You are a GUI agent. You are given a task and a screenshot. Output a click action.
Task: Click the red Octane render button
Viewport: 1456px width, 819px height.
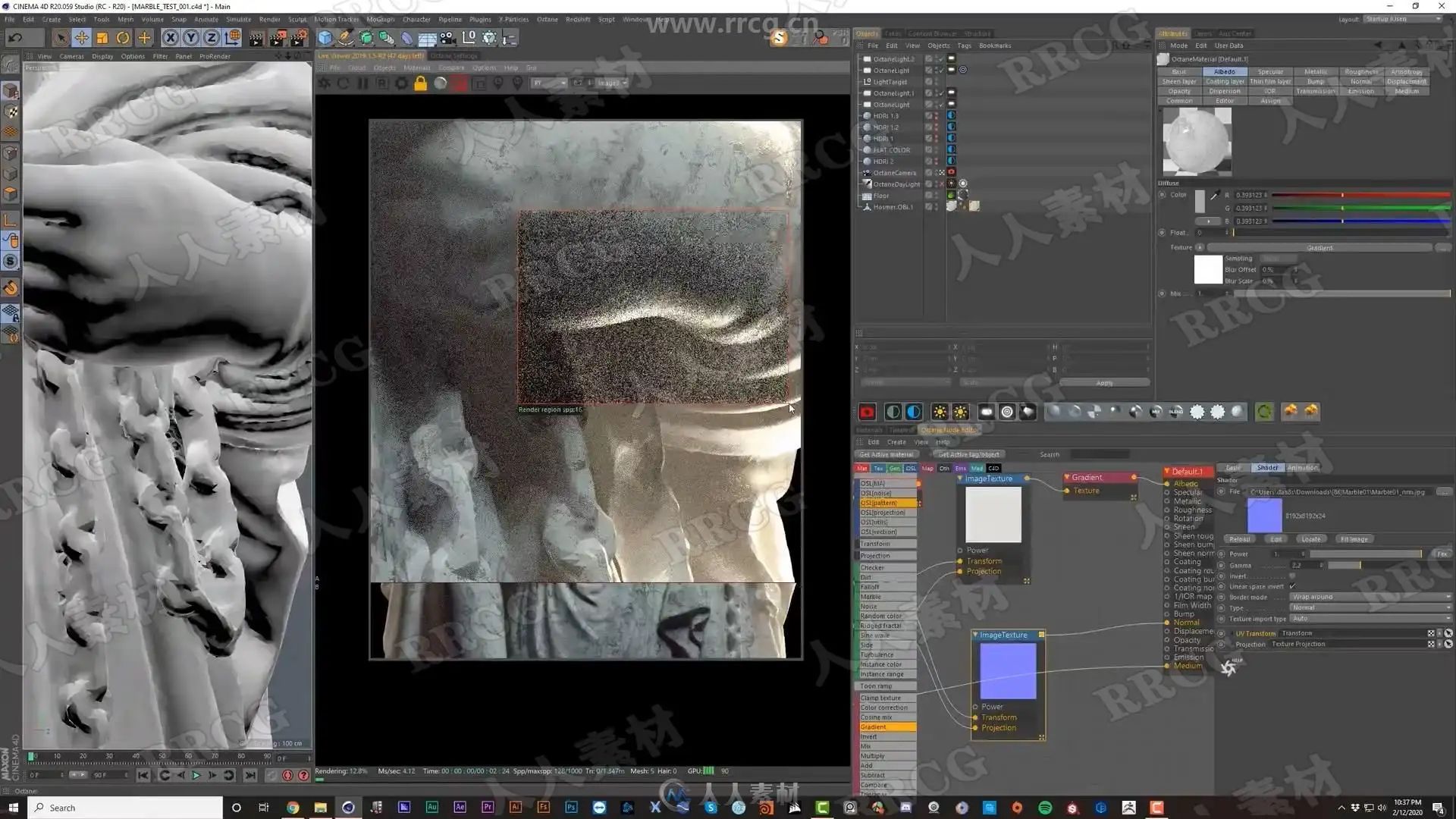click(x=867, y=412)
